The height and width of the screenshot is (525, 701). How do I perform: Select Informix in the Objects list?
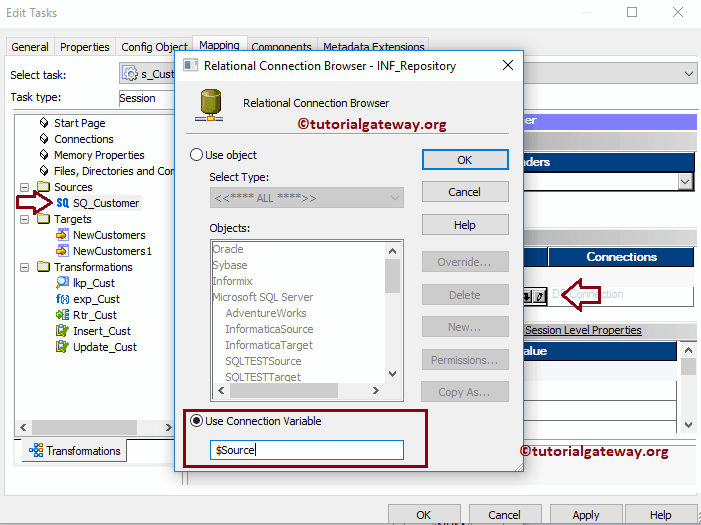pos(232,281)
